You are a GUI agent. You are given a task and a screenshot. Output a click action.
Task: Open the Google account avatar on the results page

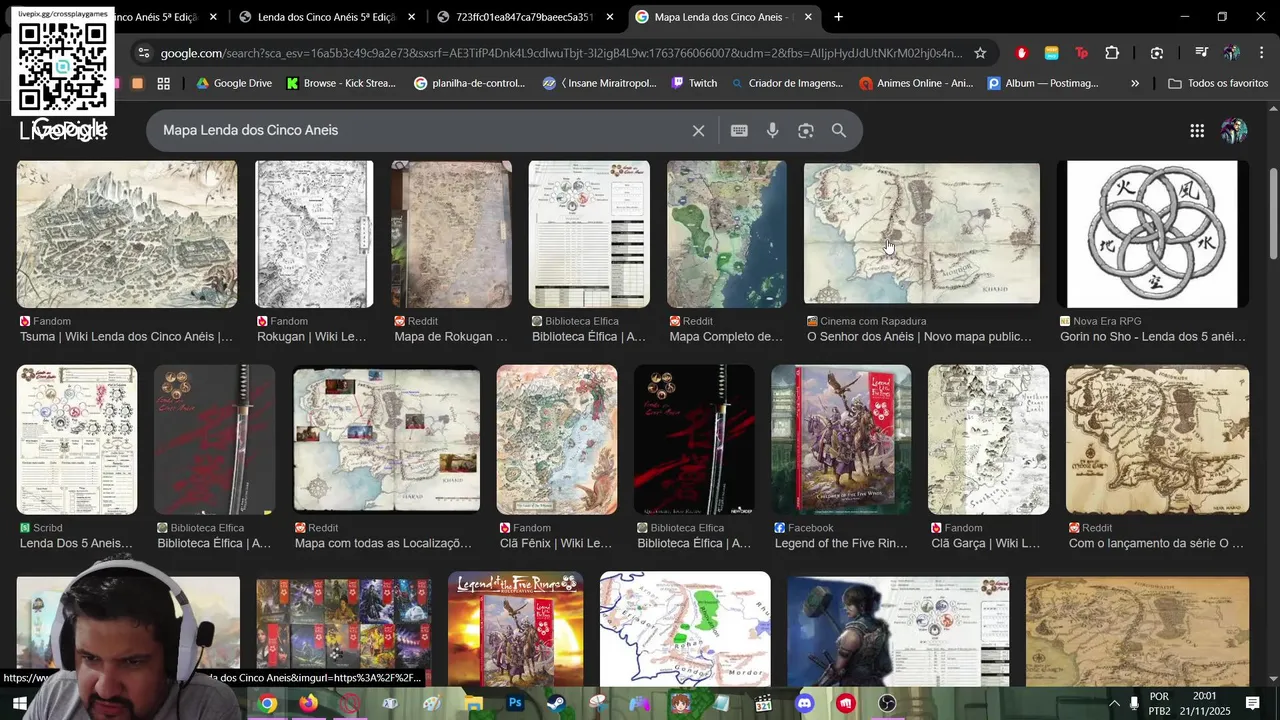1234,131
